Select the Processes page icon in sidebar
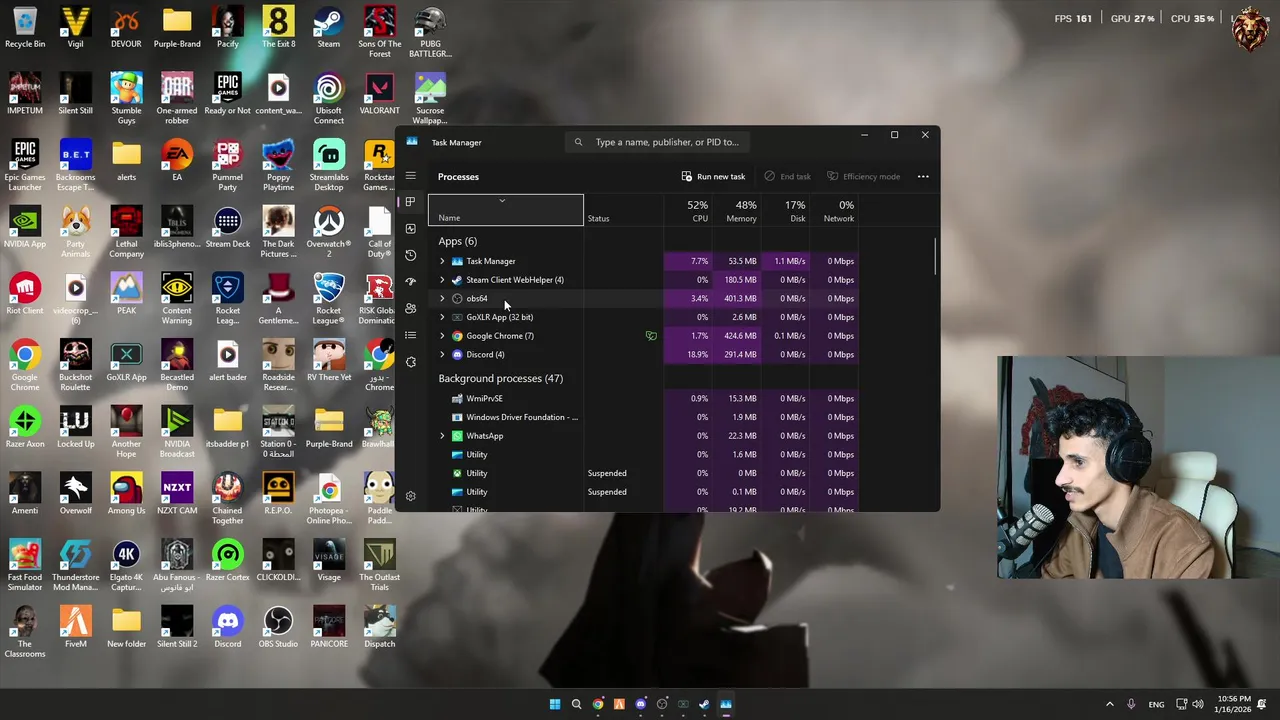Screen dimensions: 1280x720 [410, 202]
